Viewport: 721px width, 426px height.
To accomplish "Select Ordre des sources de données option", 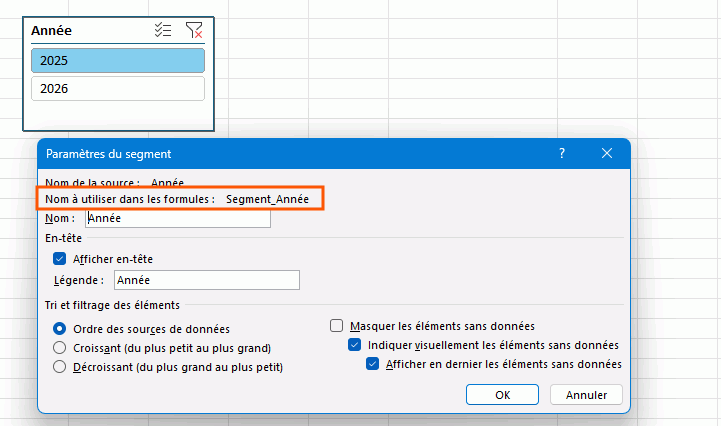I will pyautogui.click(x=60, y=328).
